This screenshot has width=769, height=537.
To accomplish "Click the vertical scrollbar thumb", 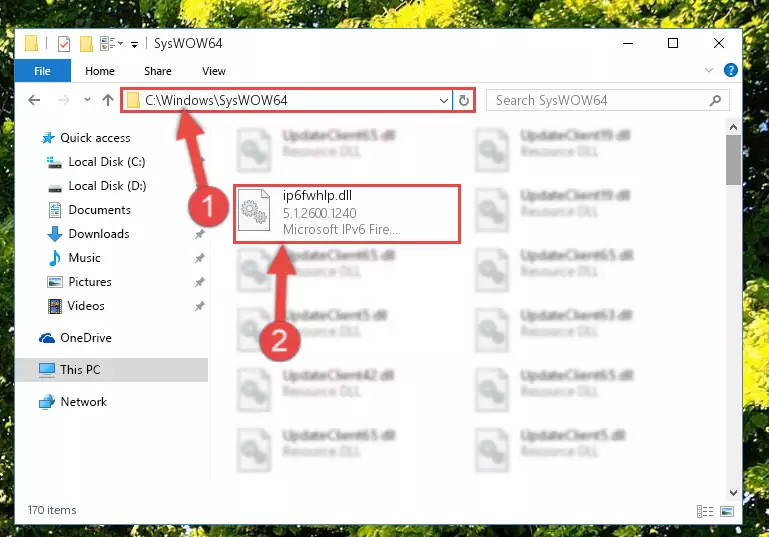I will [x=733, y=160].
